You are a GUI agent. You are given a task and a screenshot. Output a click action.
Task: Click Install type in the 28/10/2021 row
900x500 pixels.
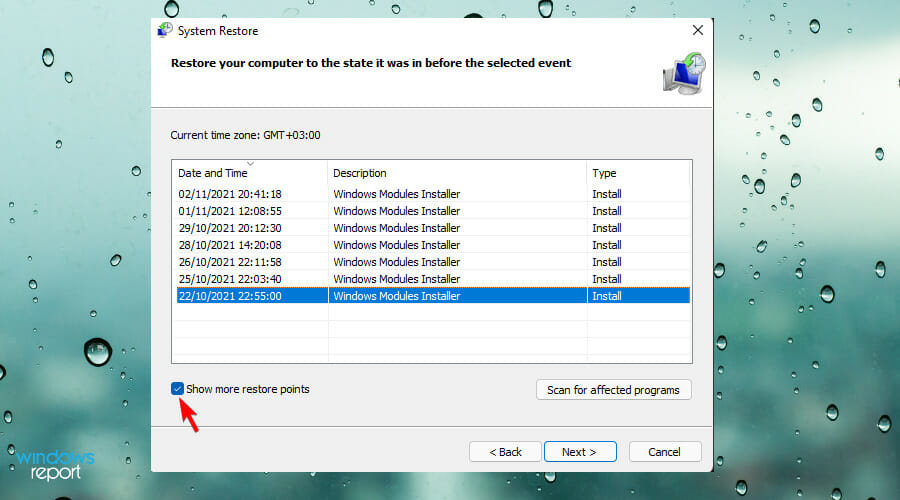[607, 245]
